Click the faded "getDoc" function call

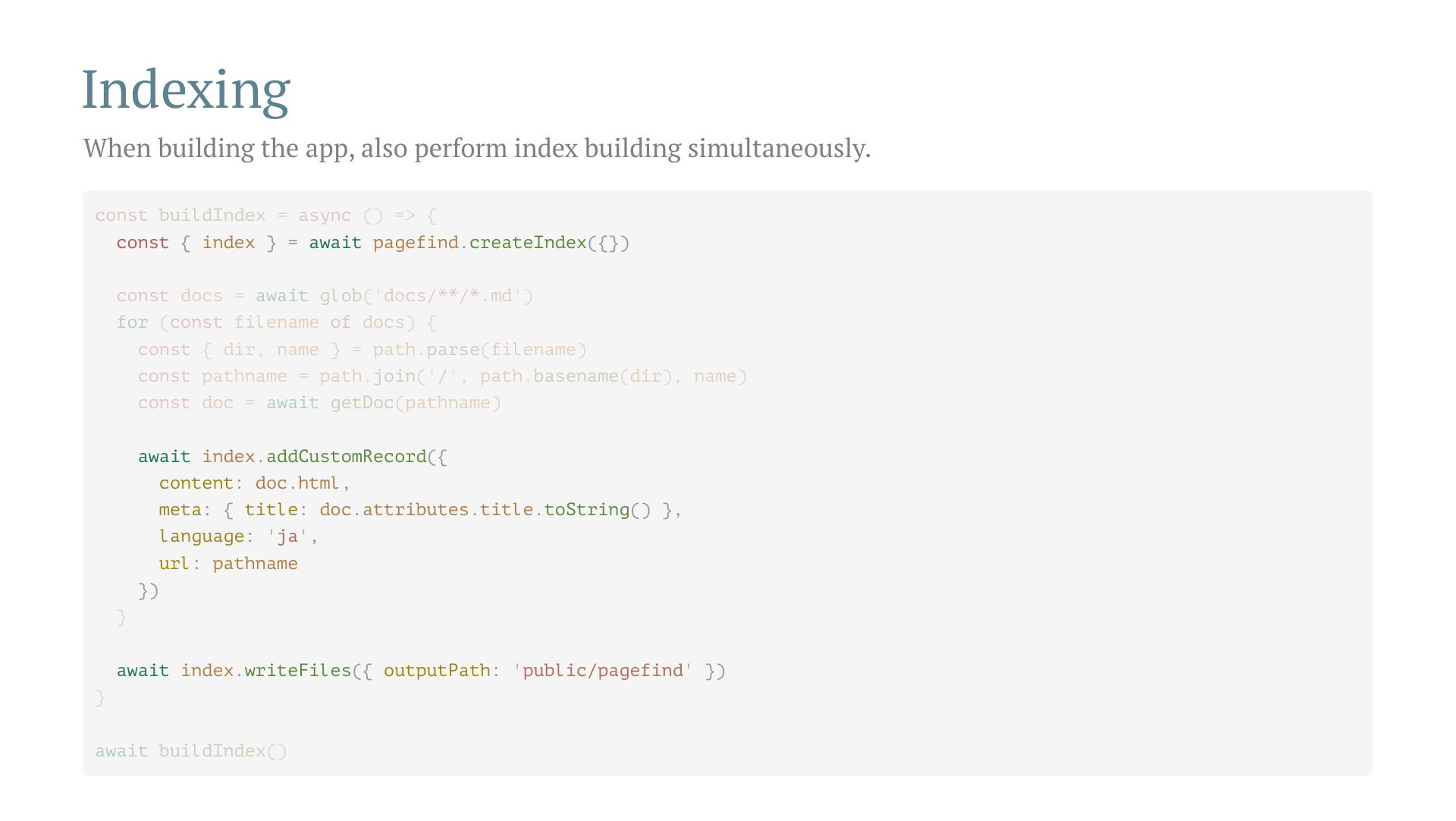[362, 403]
